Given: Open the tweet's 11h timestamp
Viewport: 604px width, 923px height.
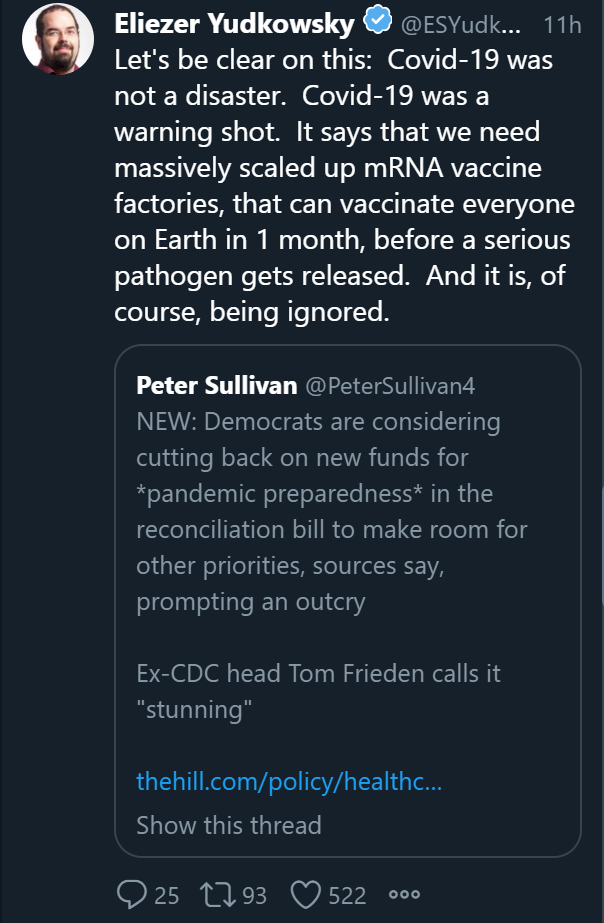Looking at the screenshot, I should (x=562, y=23).
